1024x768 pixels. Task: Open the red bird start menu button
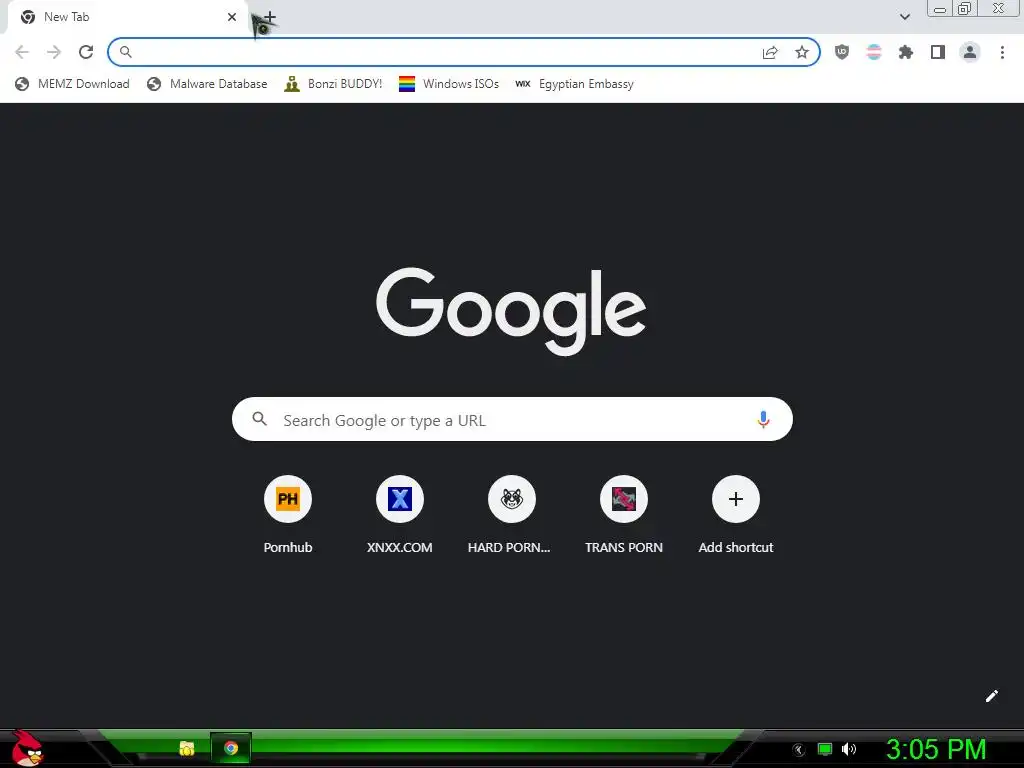coord(27,748)
